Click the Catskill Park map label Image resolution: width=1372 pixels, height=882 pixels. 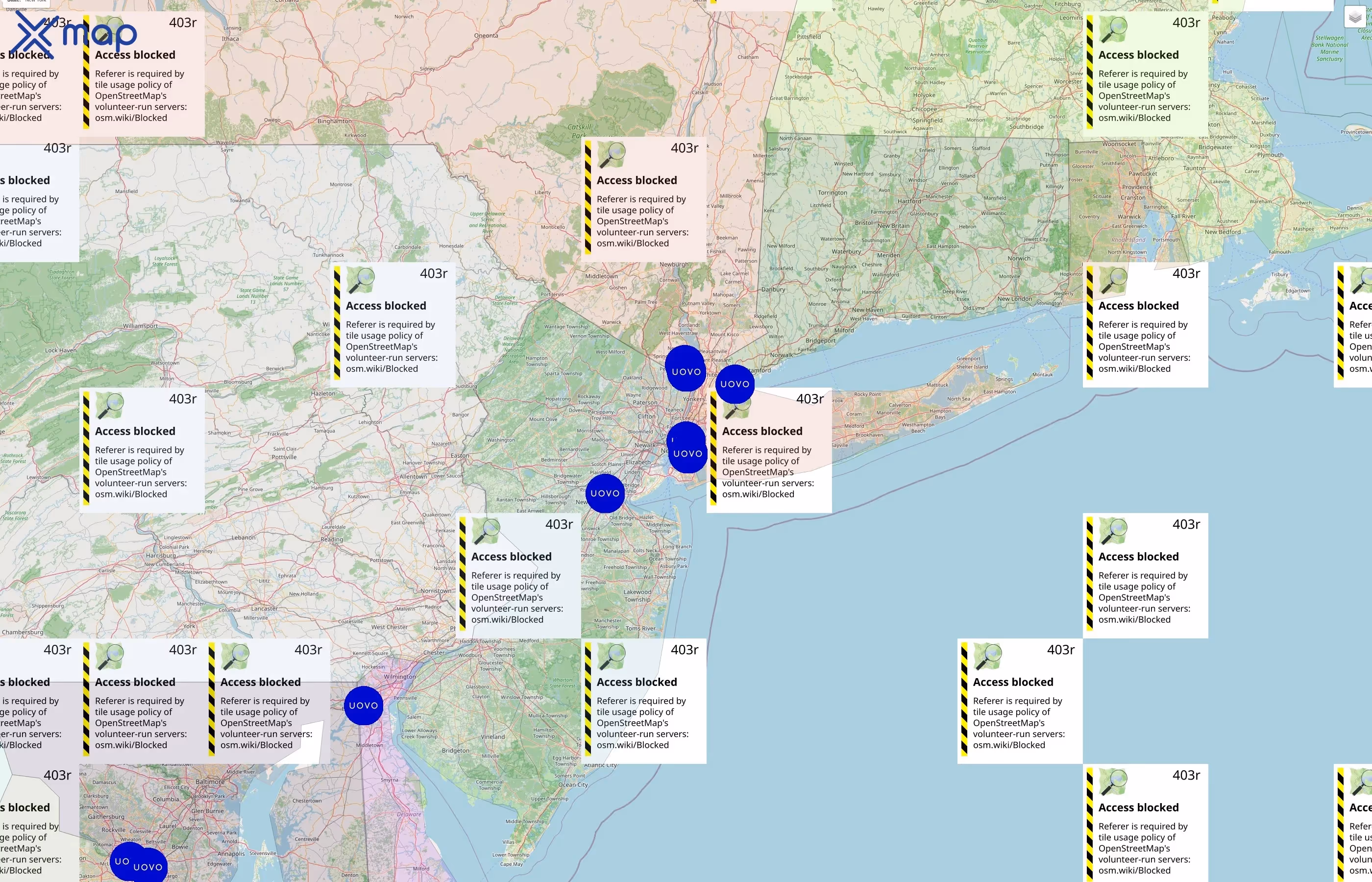[x=579, y=131]
